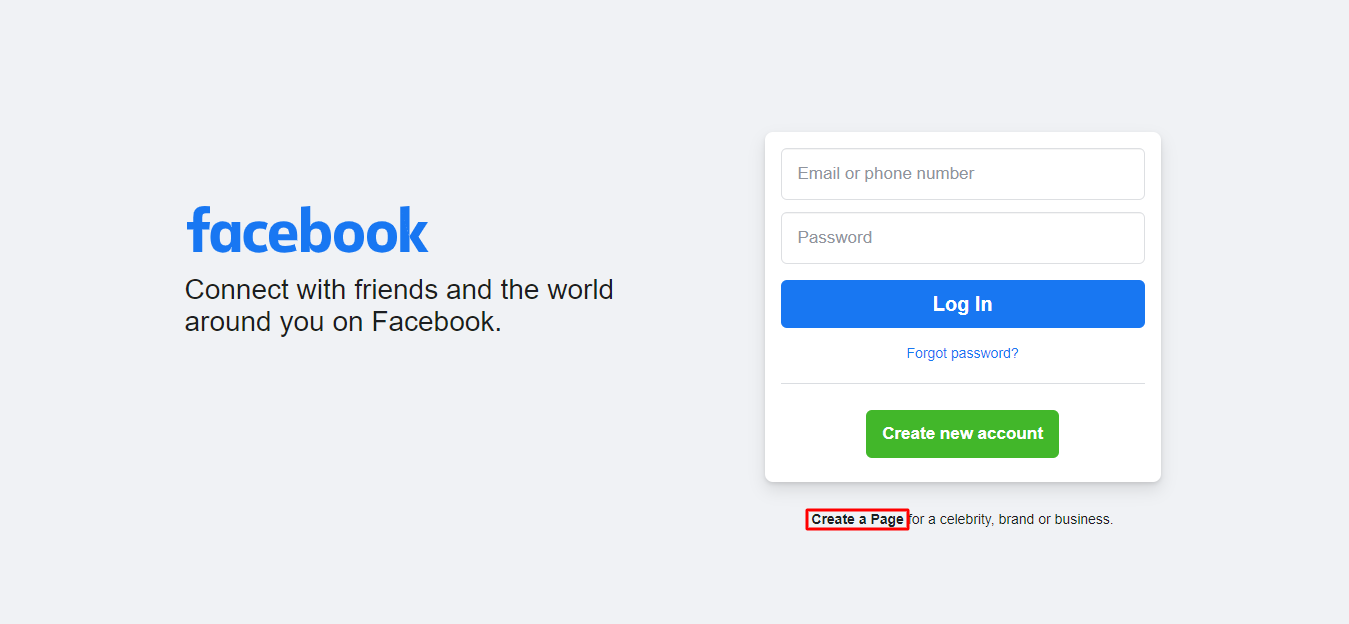Viewport: 1349px width, 624px height.
Task: Click the word Facebook. ending the tagline
Action: coord(437,322)
